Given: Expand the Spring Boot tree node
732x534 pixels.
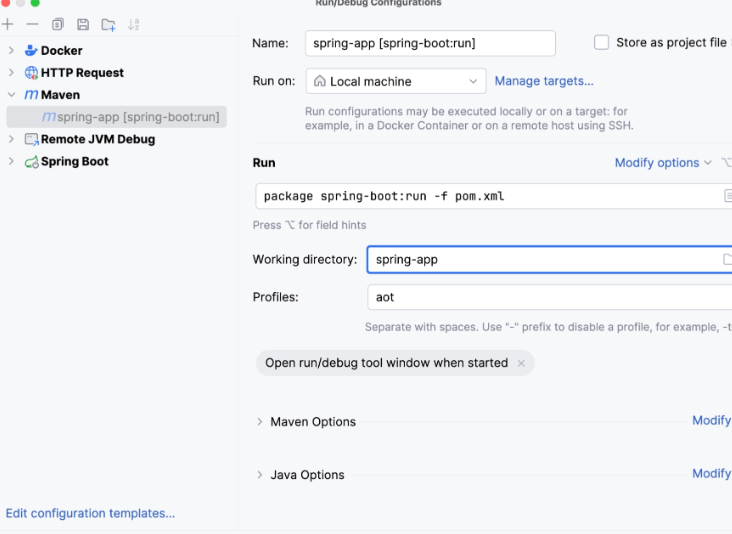Looking at the screenshot, I should click(11, 161).
